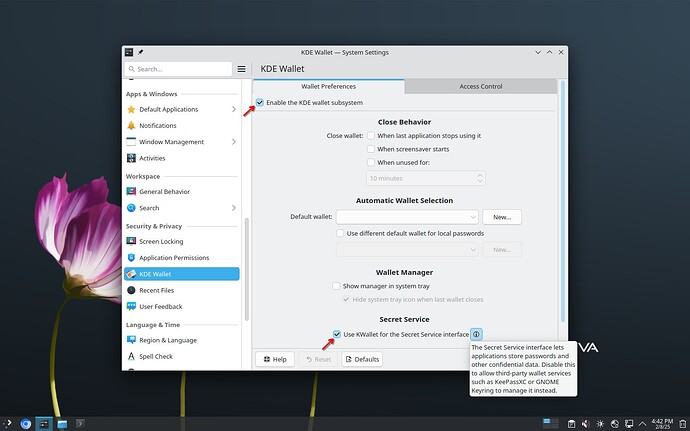This screenshot has width=690, height=431.
Task: Open System Settings window menu icon in titlebar
Action: pos(128,52)
